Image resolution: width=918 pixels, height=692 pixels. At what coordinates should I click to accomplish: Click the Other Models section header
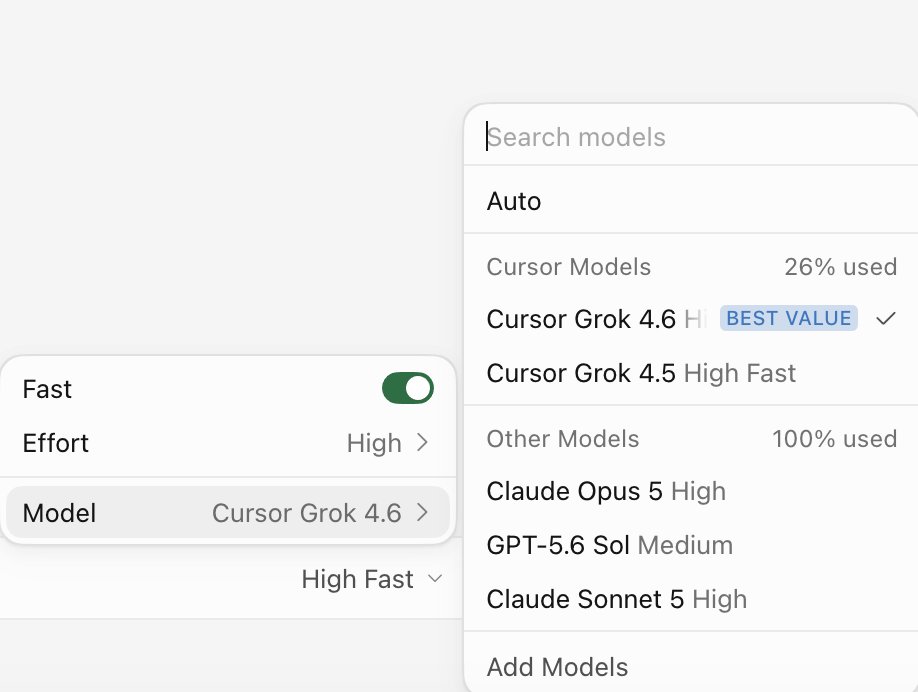click(x=563, y=439)
